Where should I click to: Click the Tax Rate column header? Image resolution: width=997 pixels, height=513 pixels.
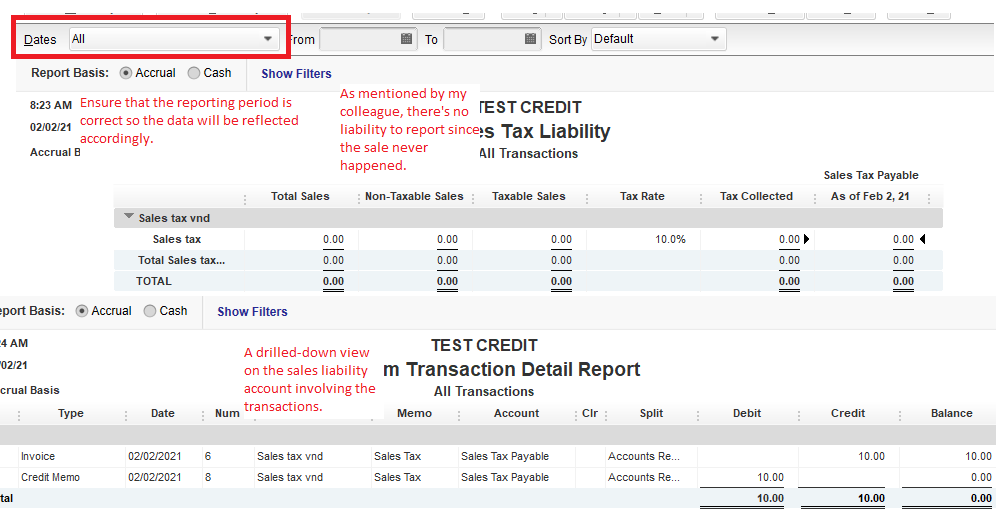[642, 196]
